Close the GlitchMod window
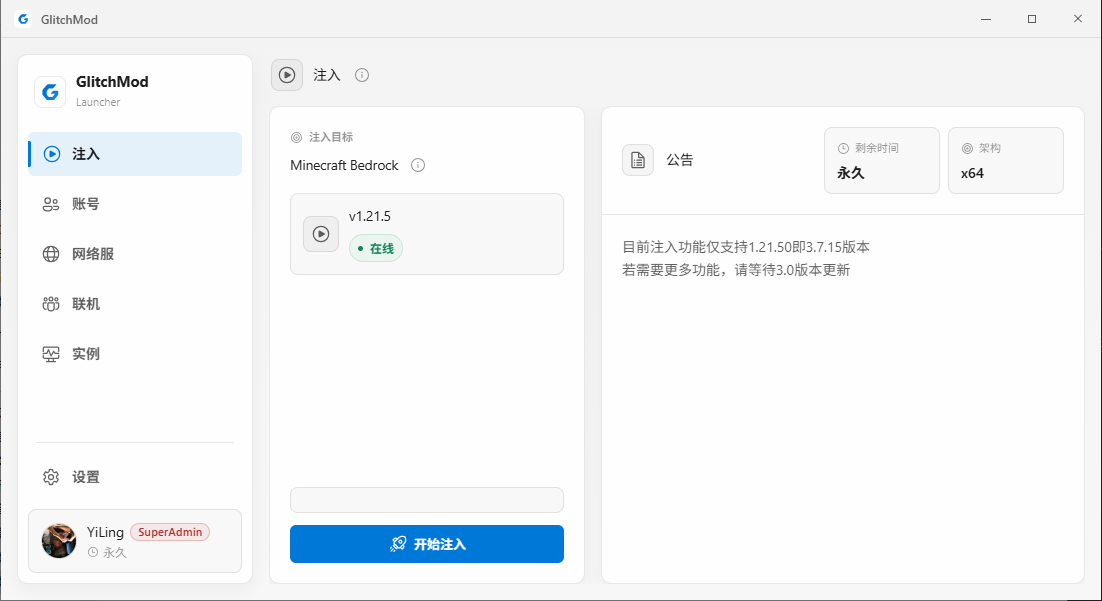Viewport: 1102px width, 601px height. coord(1077,19)
